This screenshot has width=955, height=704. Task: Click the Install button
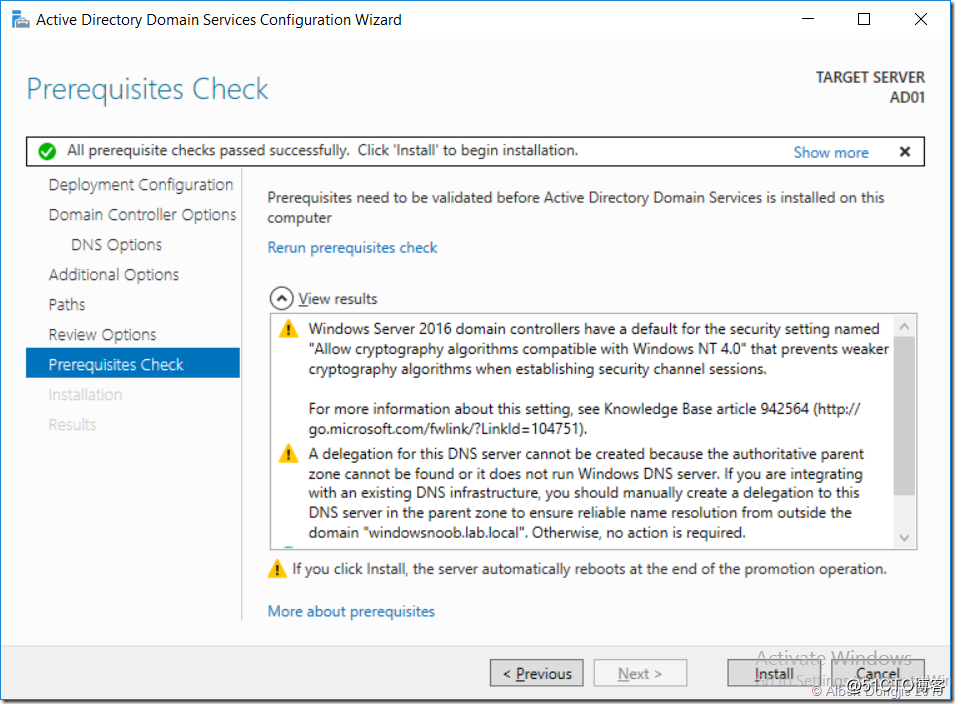click(774, 673)
